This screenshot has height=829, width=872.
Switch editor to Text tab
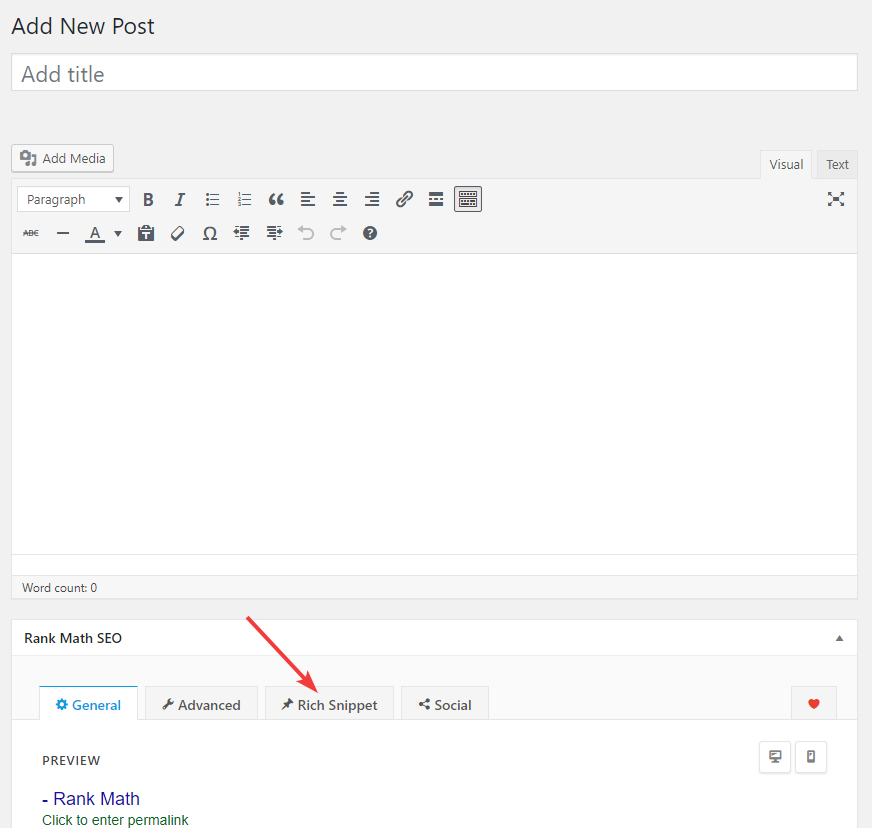click(x=837, y=165)
